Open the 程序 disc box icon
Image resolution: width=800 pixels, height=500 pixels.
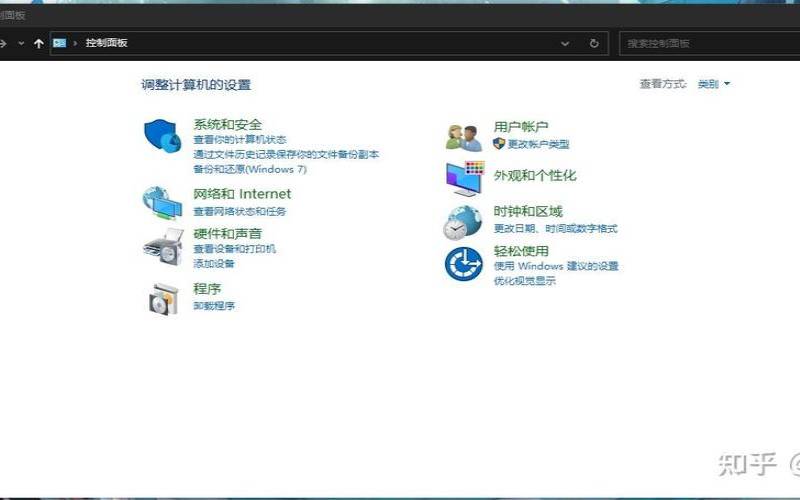tap(164, 298)
